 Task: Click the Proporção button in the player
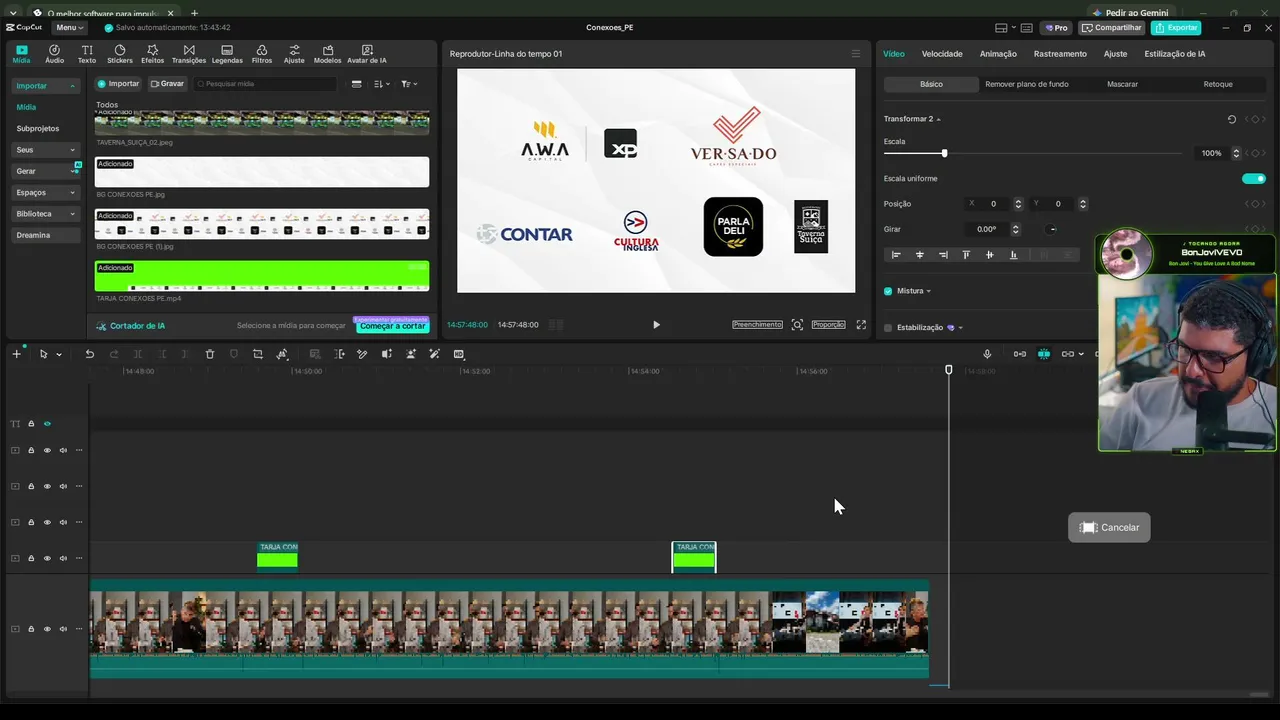(828, 325)
